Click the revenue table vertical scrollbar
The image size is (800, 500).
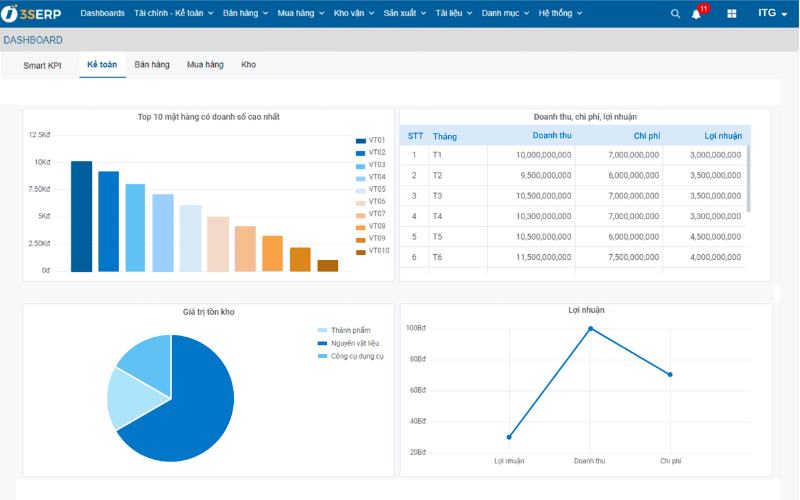[x=748, y=179]
